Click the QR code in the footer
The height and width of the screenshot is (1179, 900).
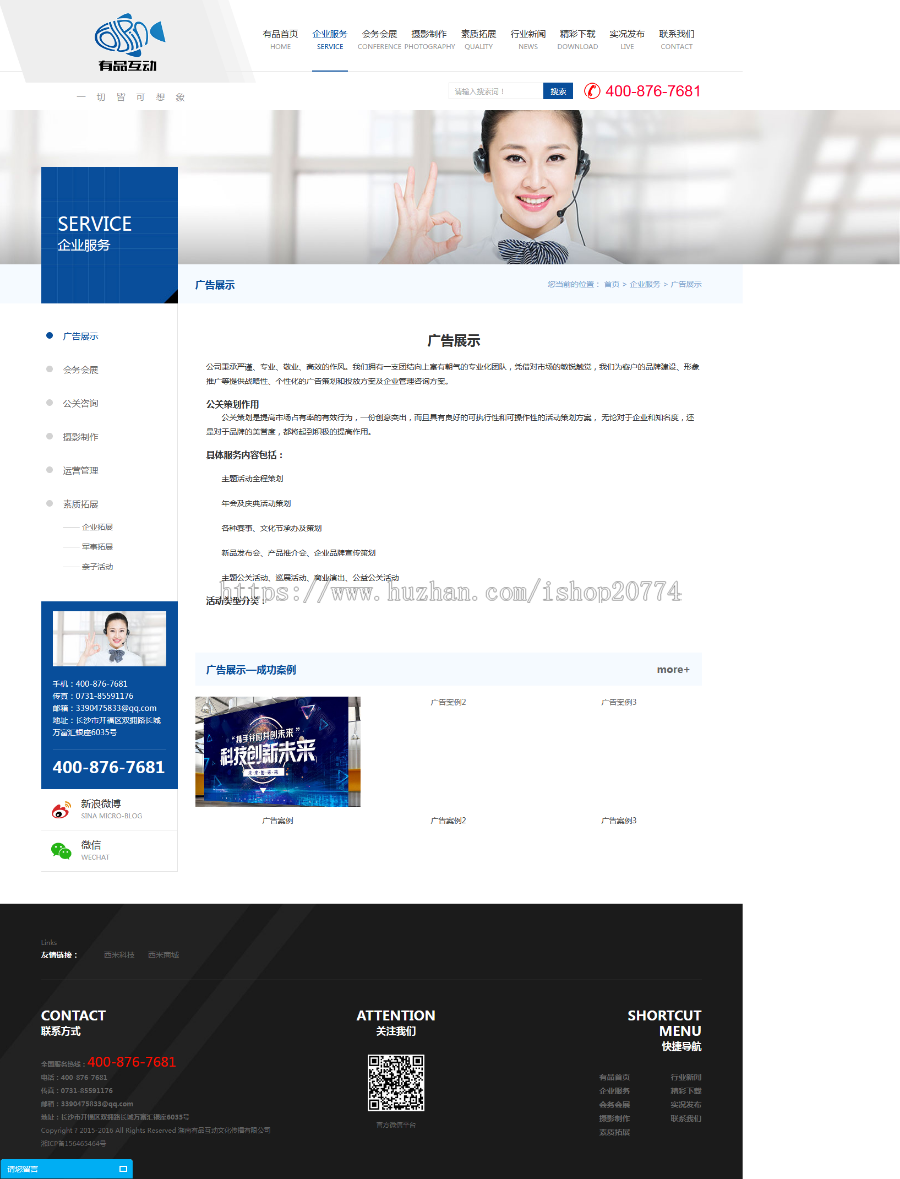[396, 1083]
